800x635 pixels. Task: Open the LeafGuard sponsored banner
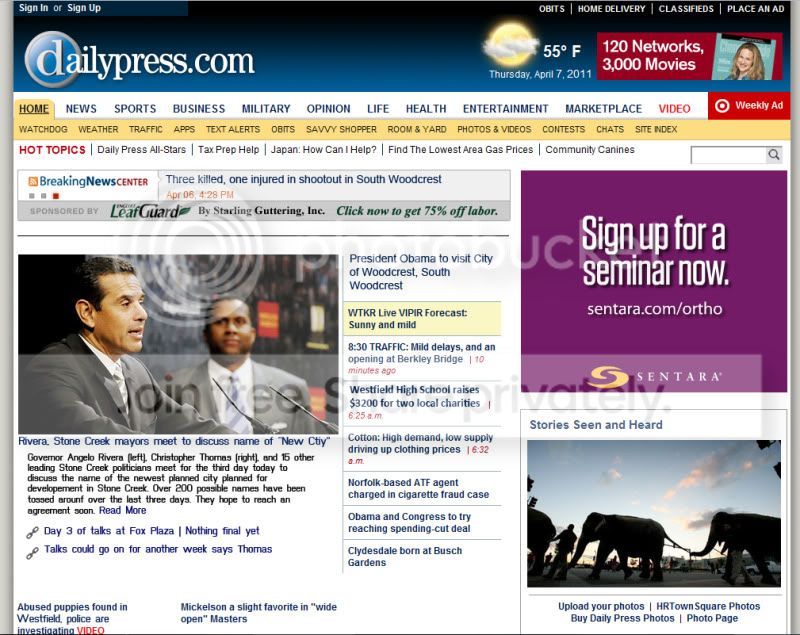click(264, 211)
